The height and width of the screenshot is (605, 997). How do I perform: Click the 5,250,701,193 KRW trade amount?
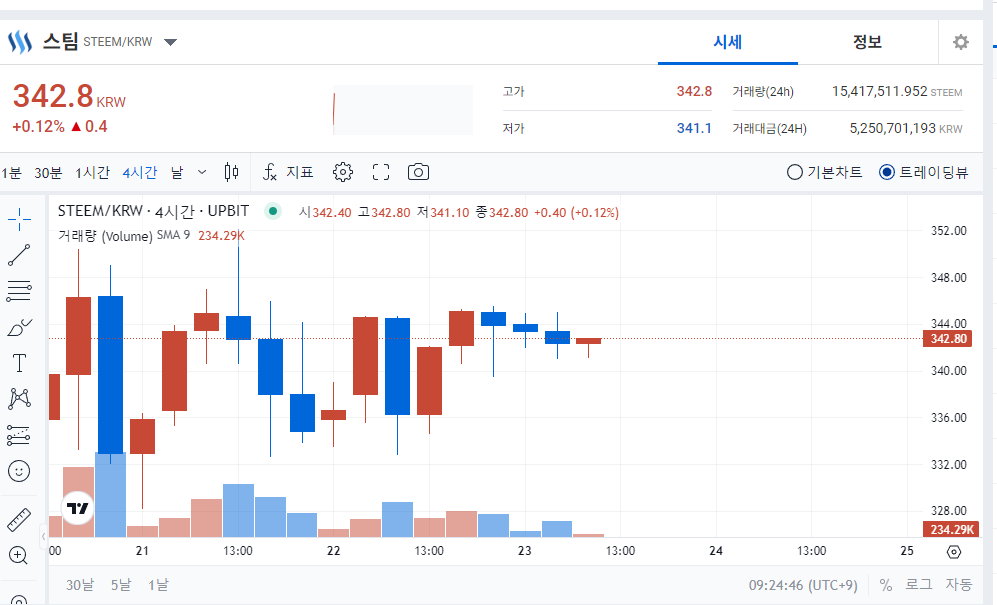click(x=906, y=128)
